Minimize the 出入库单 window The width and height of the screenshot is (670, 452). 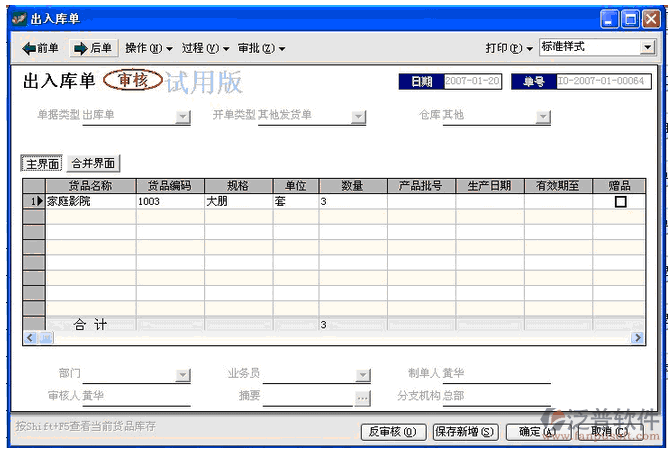coord(610,19)
